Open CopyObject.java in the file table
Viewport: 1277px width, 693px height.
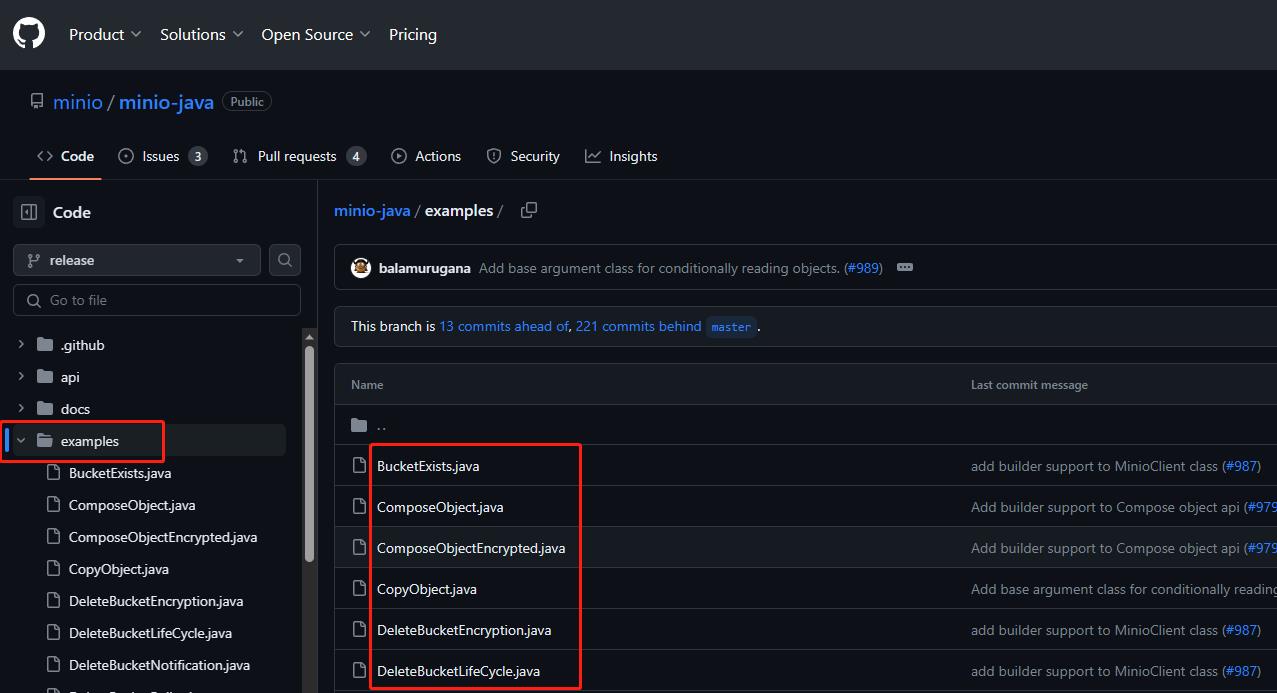point(427,589)
